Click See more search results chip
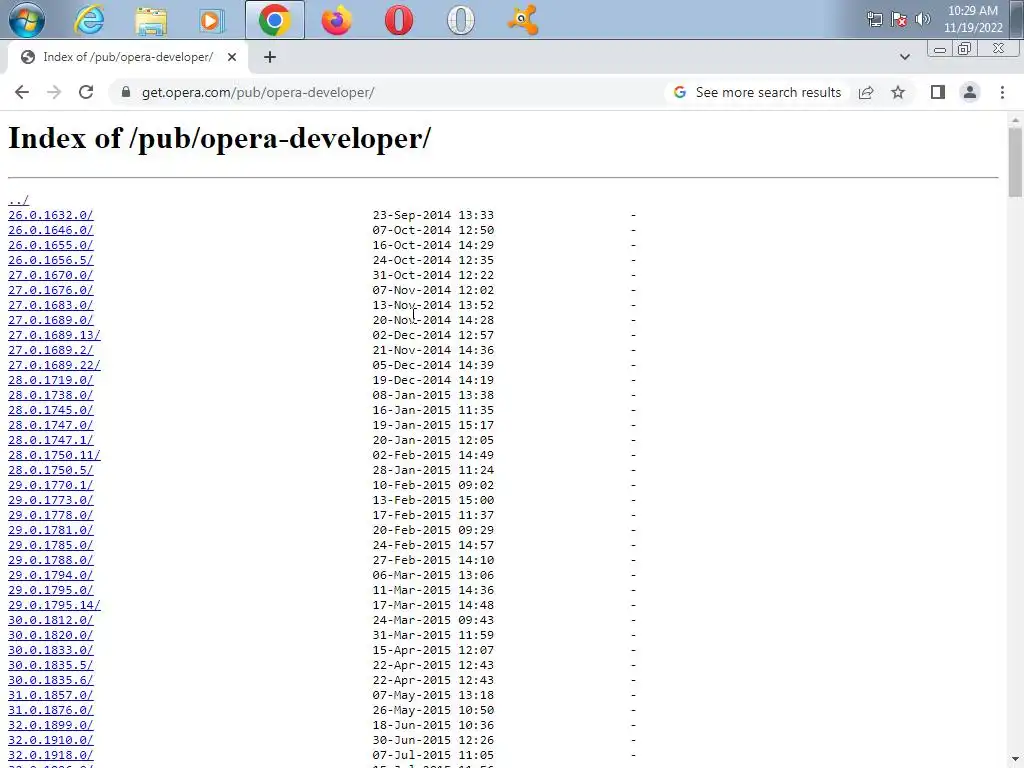Viewport: 1024px width, 768px height. [x=757, y=92]
